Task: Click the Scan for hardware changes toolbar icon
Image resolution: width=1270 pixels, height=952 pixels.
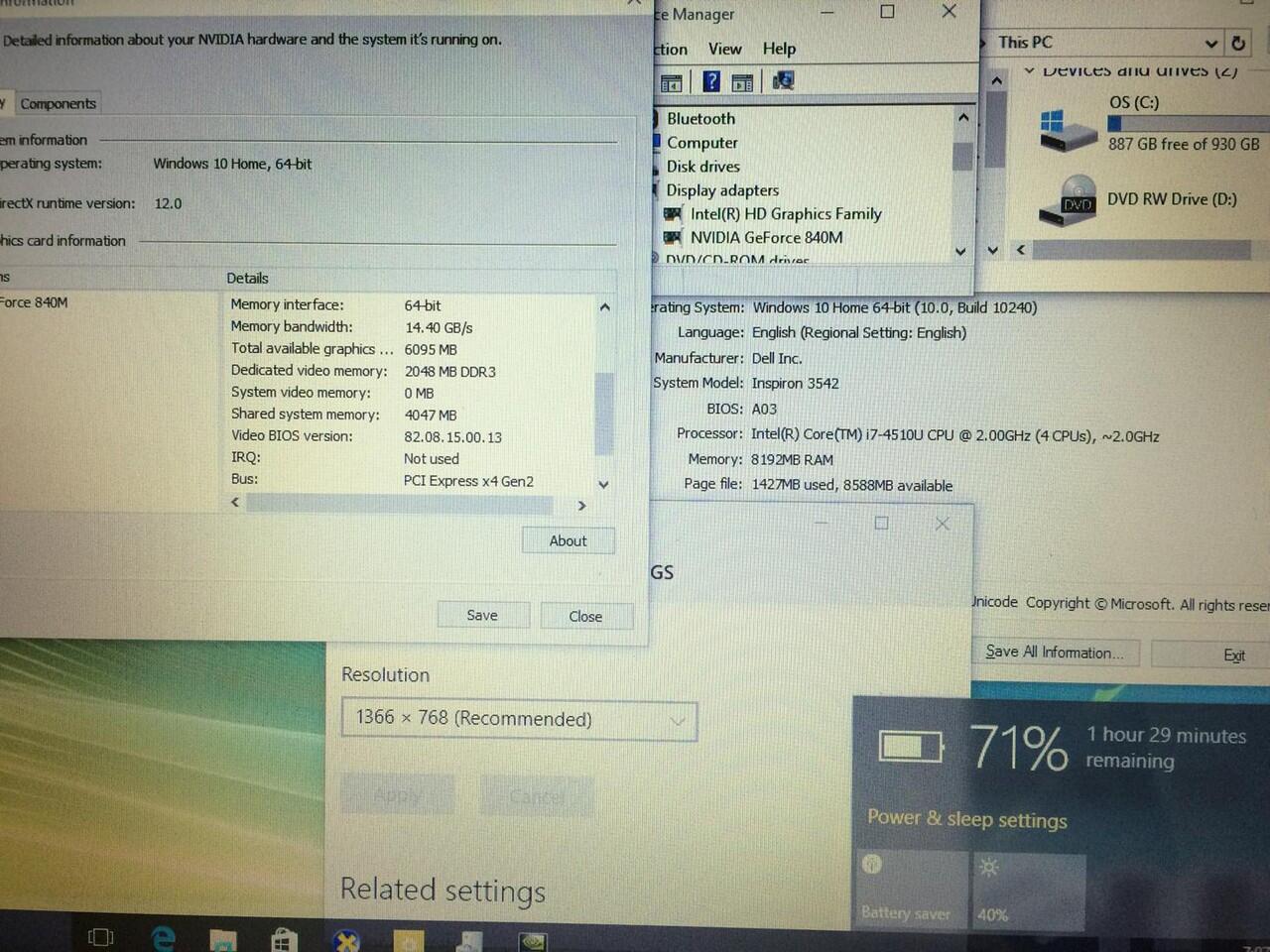Action: pyautogui.click(x=783, y=81)
